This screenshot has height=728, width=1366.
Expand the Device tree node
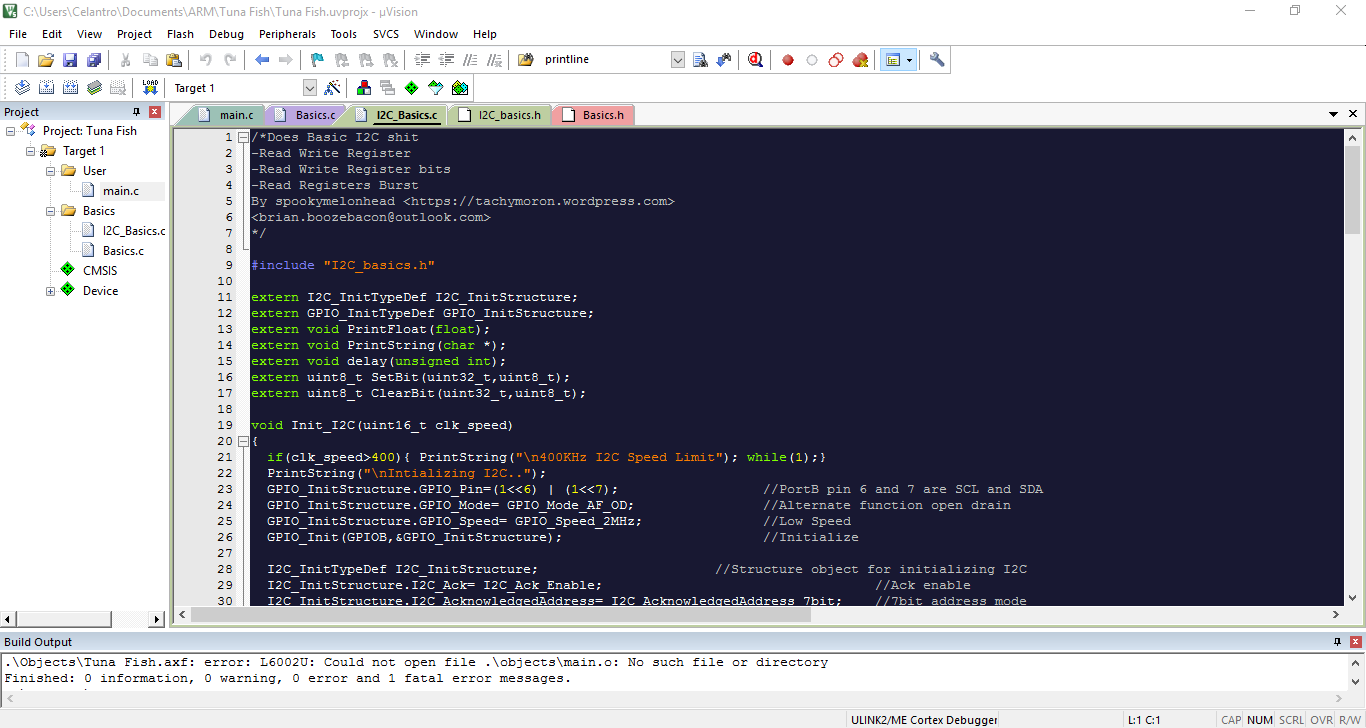click(50, 291)
